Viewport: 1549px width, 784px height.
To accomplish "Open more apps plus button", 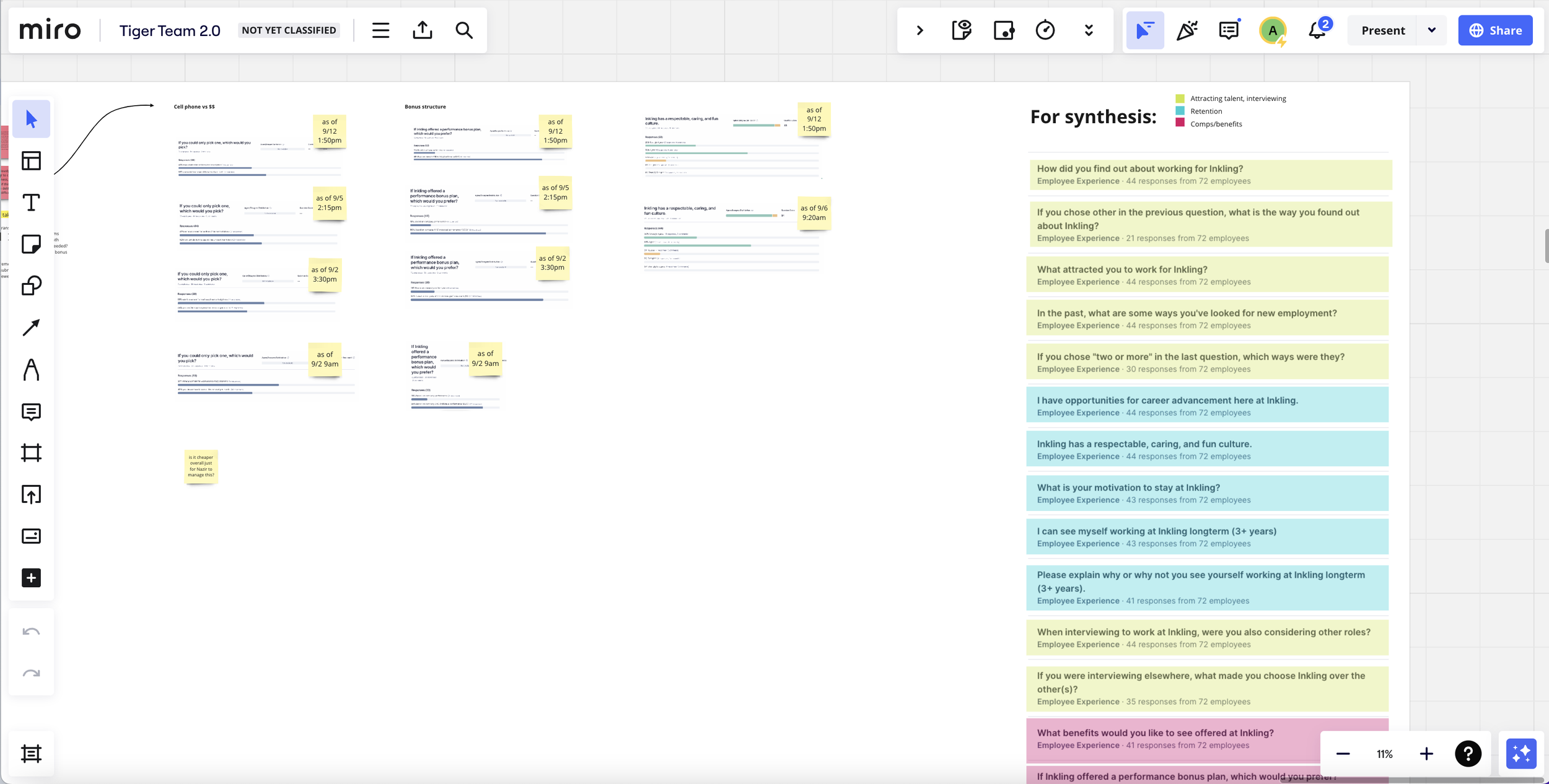I will 31,578.
